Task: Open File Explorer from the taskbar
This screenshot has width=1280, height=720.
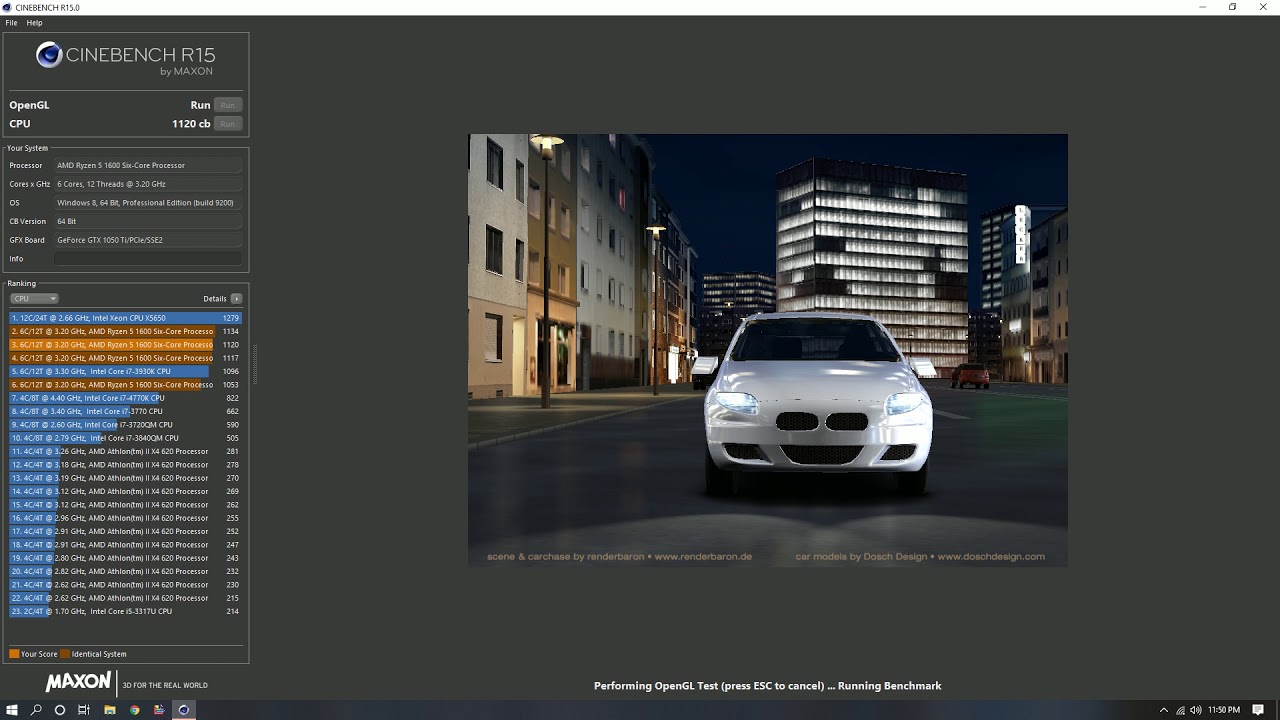Action: pyautogui.click(x=110, y=710)
